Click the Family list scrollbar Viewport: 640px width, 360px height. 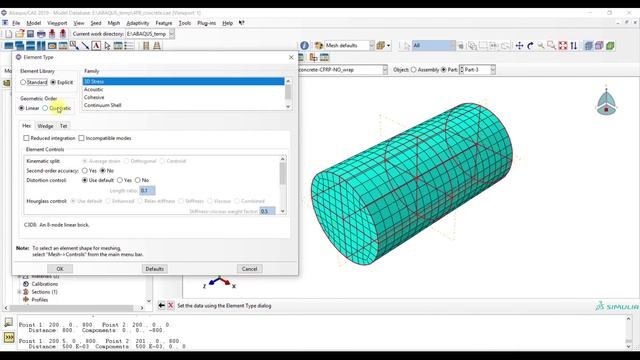click(x=288, y=93)
